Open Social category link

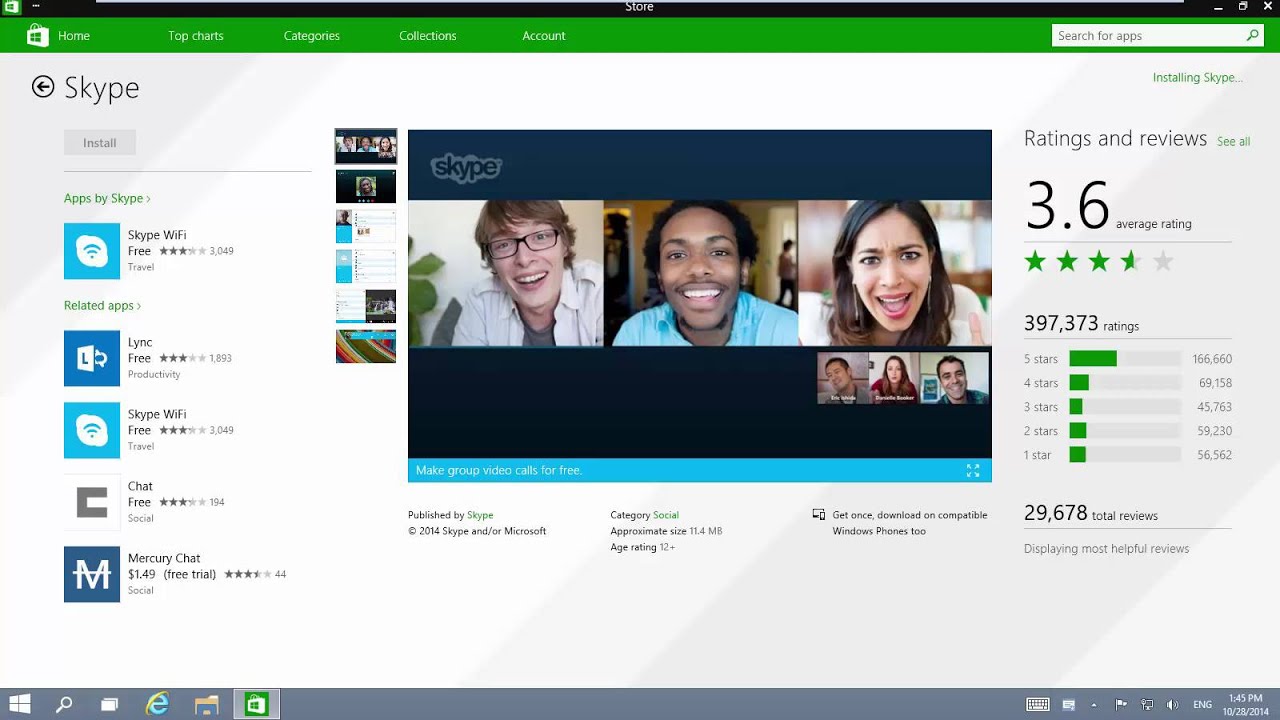tap(666, 515)
